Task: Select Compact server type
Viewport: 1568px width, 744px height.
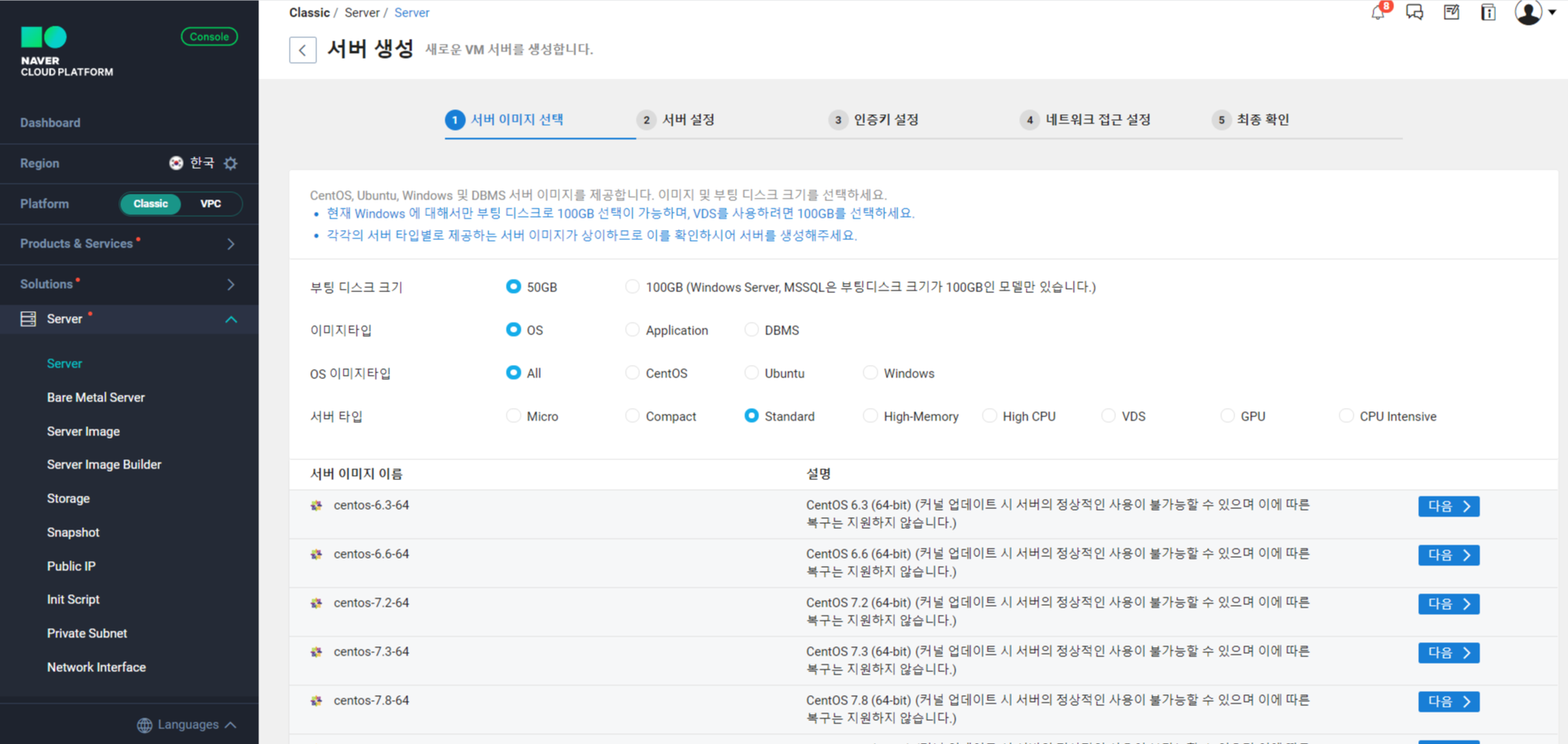Action: [x=632, y=415]
